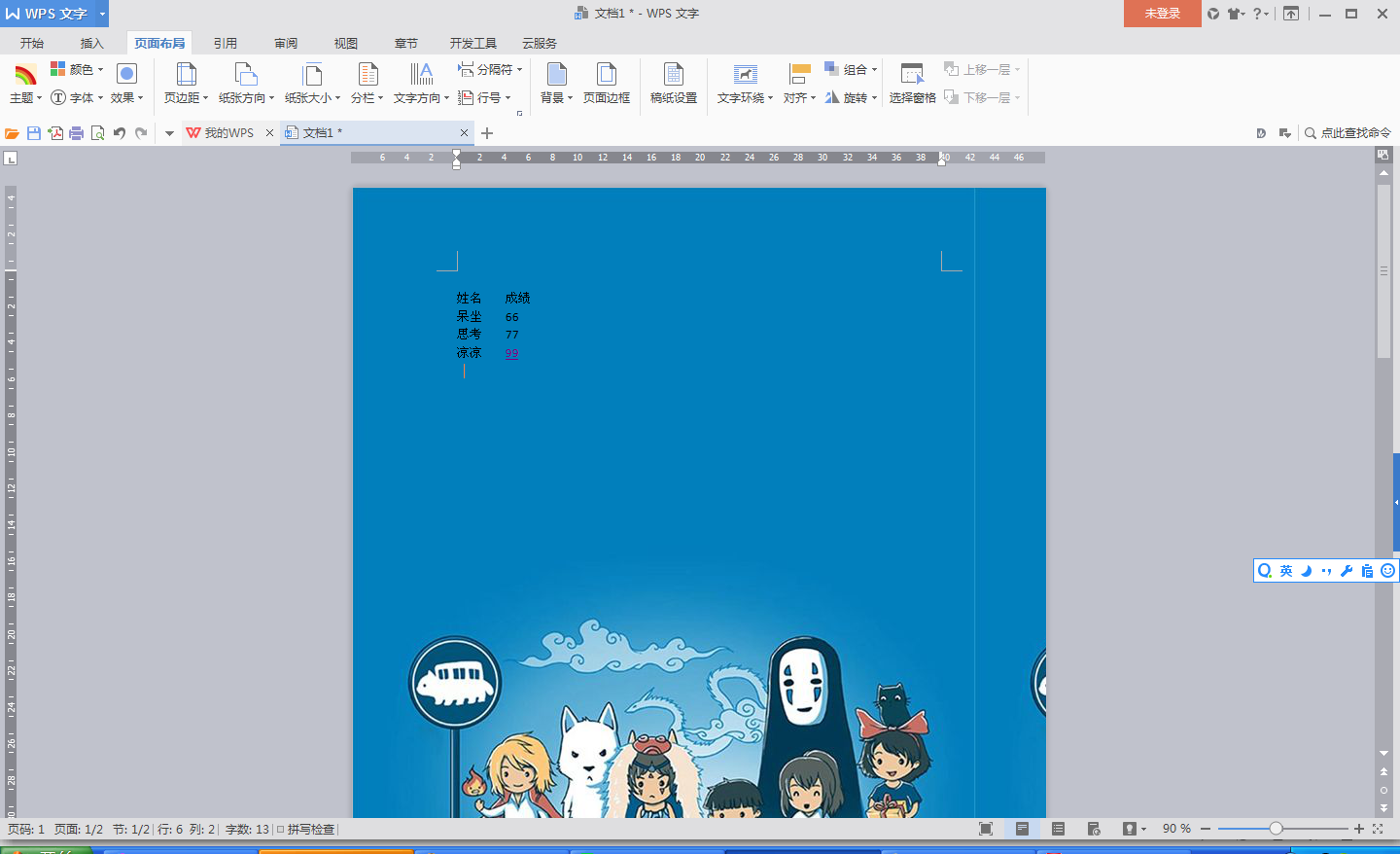Switch to the 插入 ribbon tab
The height and width of the screenshot is (854, 1400).
(92, 43)
